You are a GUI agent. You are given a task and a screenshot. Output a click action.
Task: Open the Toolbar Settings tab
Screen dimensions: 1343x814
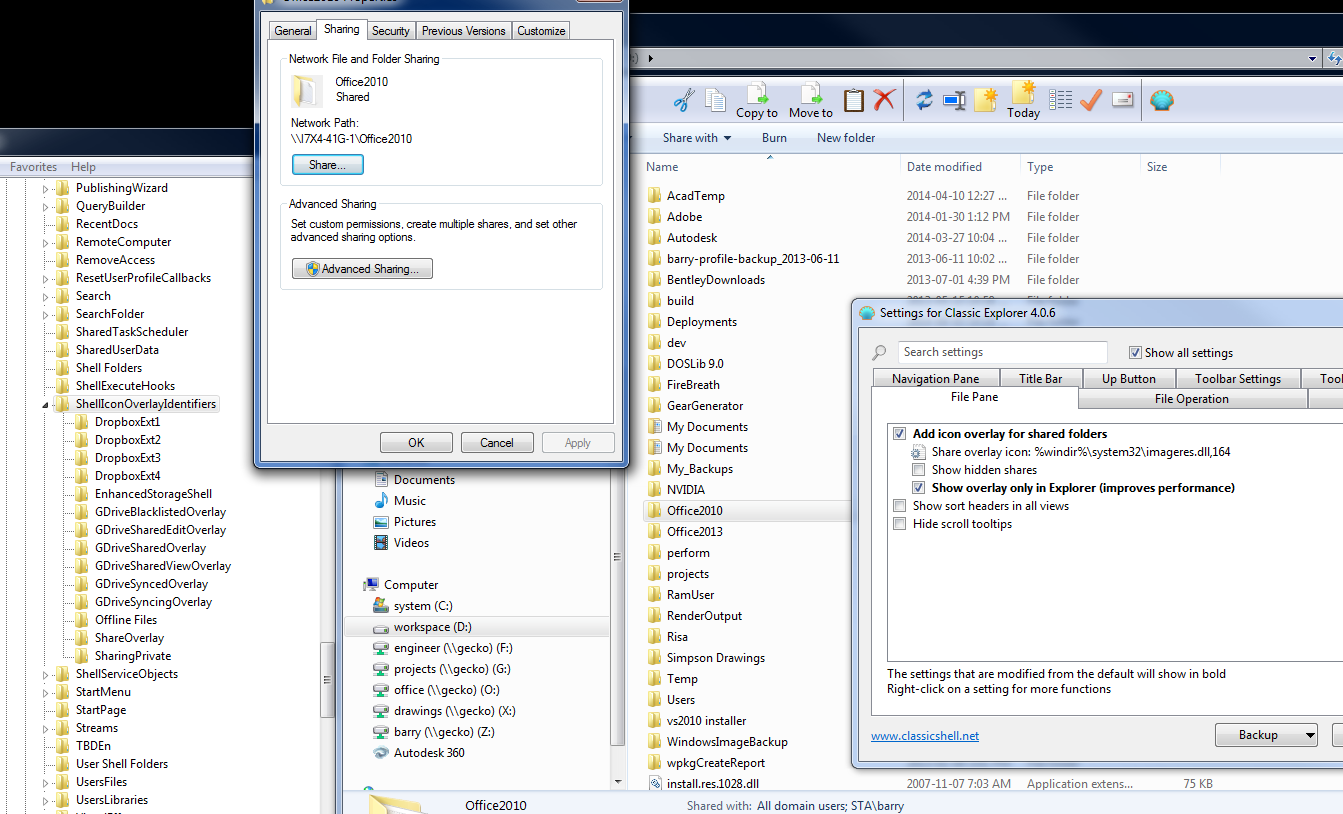1238,379
